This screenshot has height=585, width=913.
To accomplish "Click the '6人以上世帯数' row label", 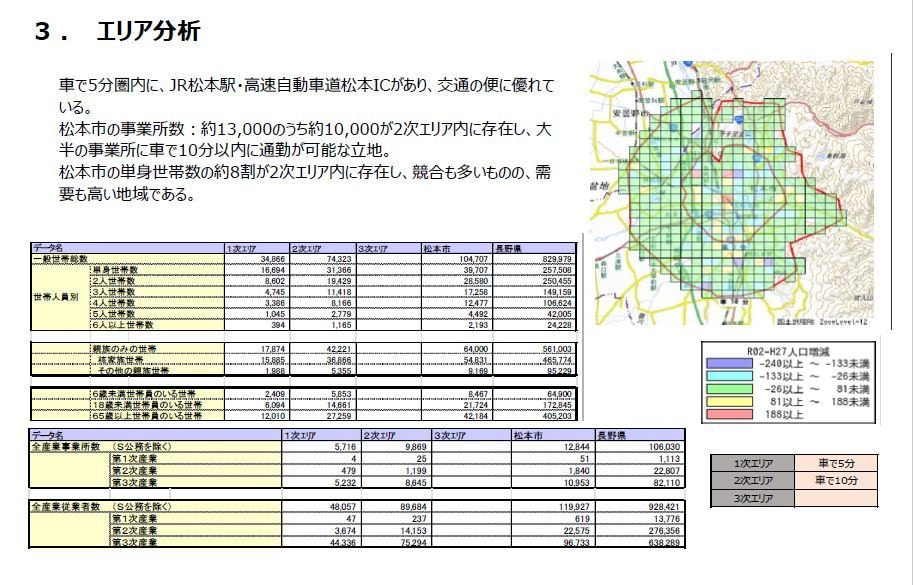I will click(122, 325).
